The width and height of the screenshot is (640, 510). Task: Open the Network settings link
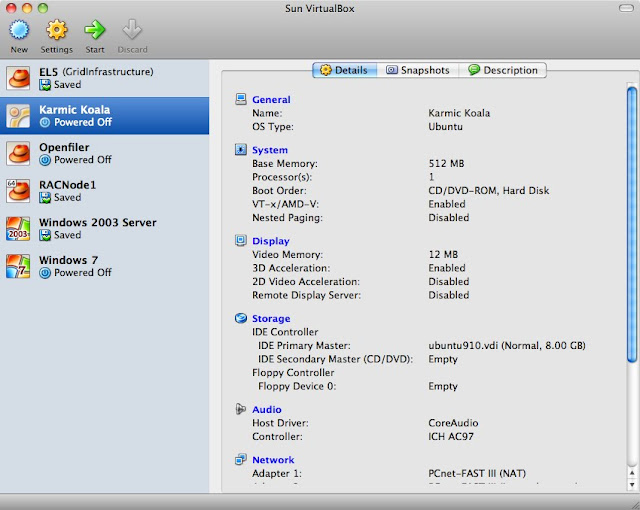click(273, 460)
